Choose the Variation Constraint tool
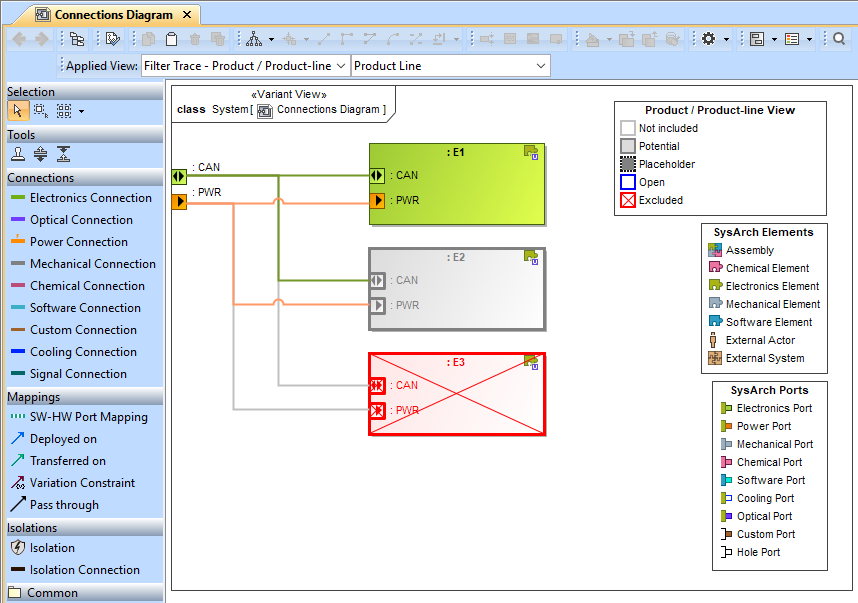This screenshot has height=603, width=858. 17,483
